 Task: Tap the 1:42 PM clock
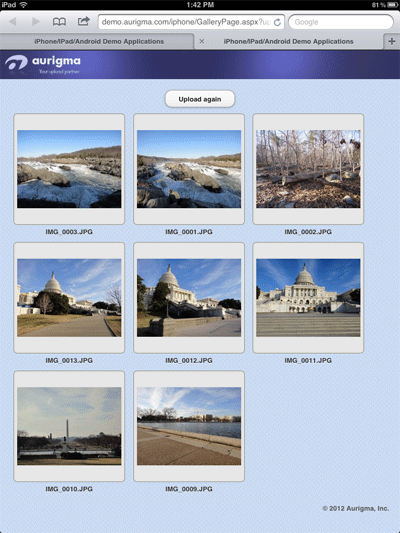200,5
